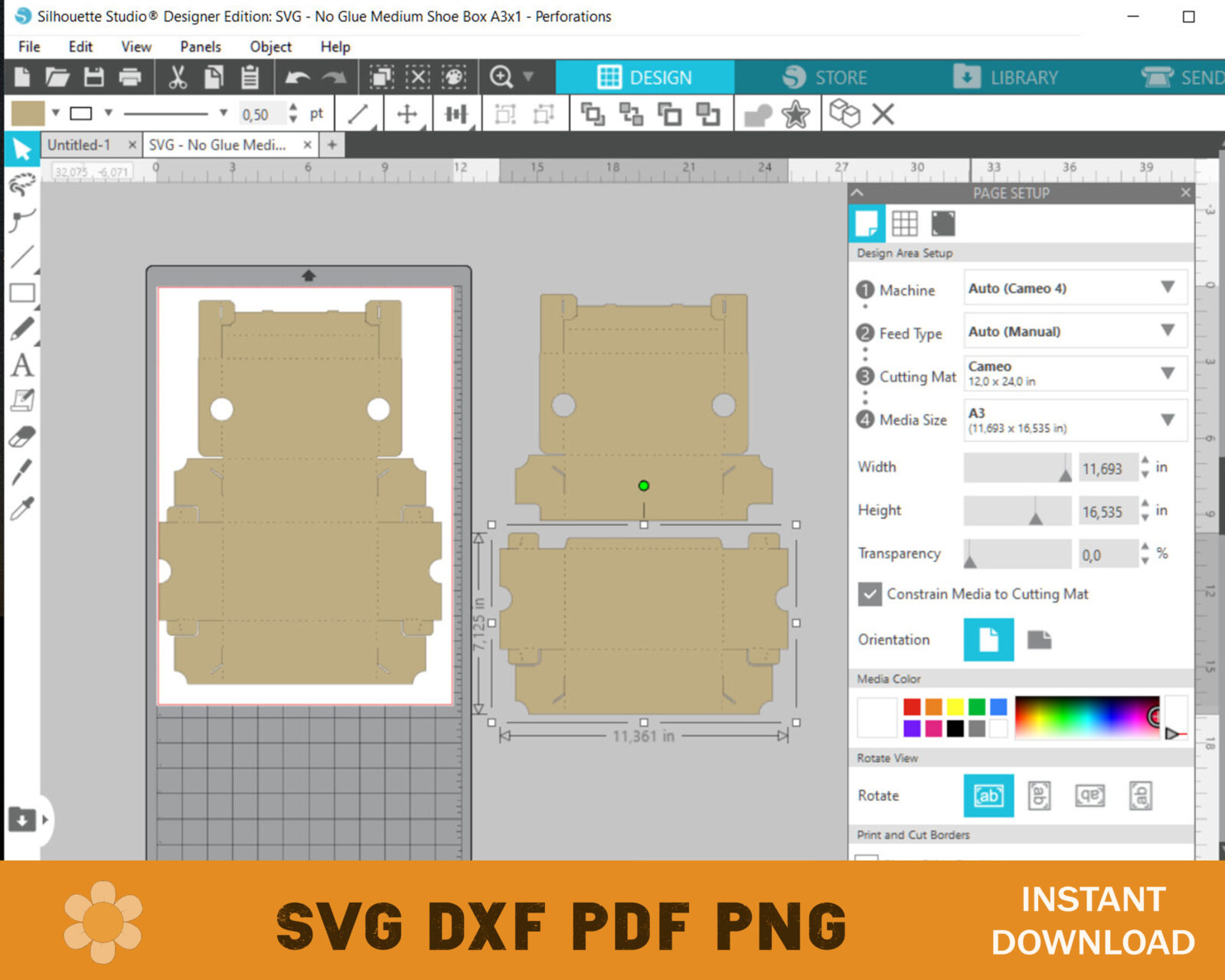The height and width of the screenshot is (980, 1225).
Task: Open the Feed Type dropdown
Action: pos(1076,332)
